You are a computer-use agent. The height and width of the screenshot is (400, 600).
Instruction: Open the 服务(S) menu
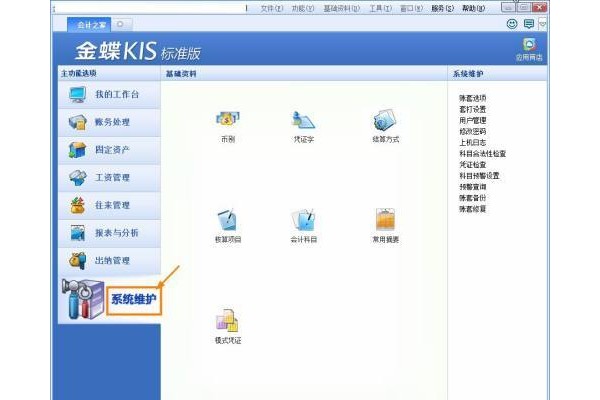pos(442,8)
